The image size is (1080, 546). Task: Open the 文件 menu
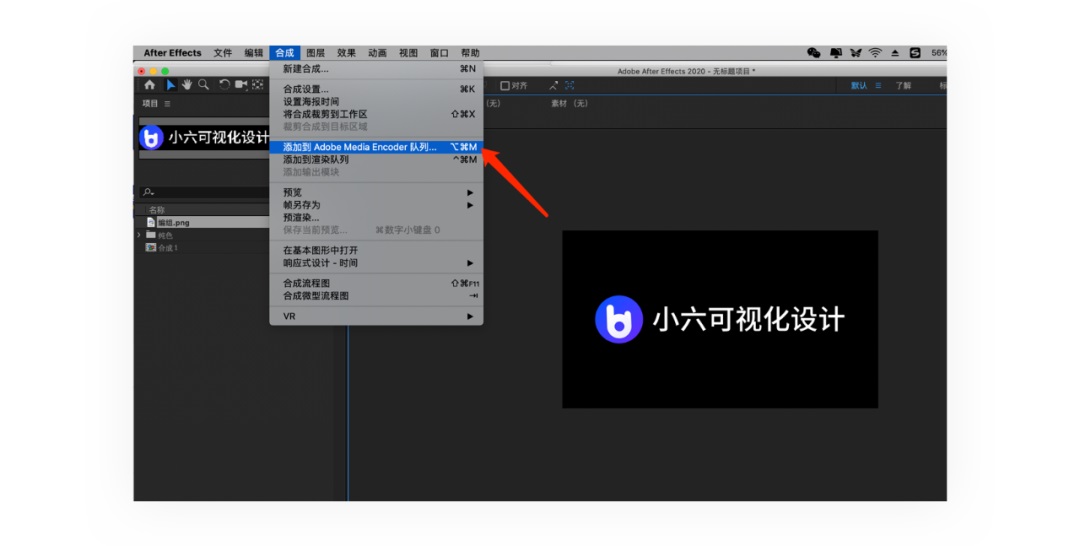point(222,52)
